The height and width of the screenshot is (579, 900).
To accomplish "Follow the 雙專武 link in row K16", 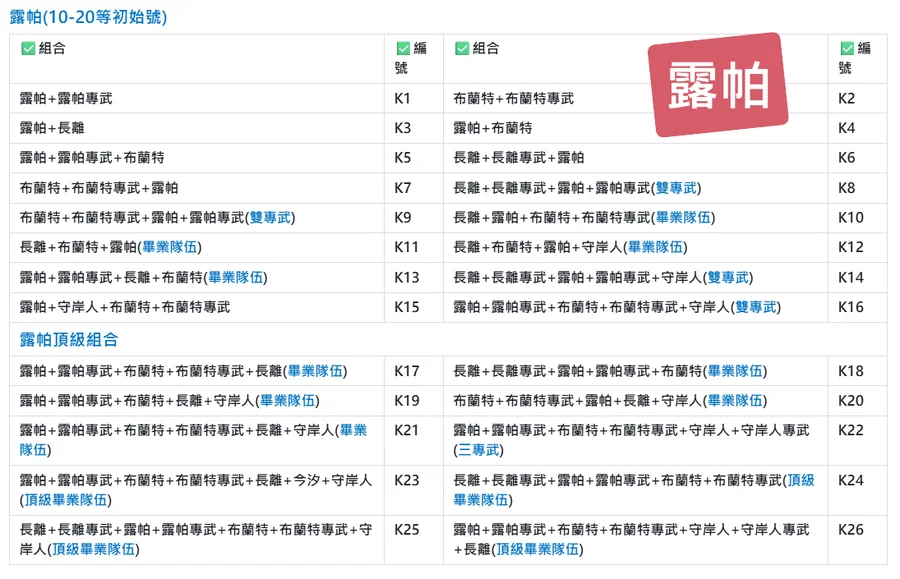I will (757, 308).
